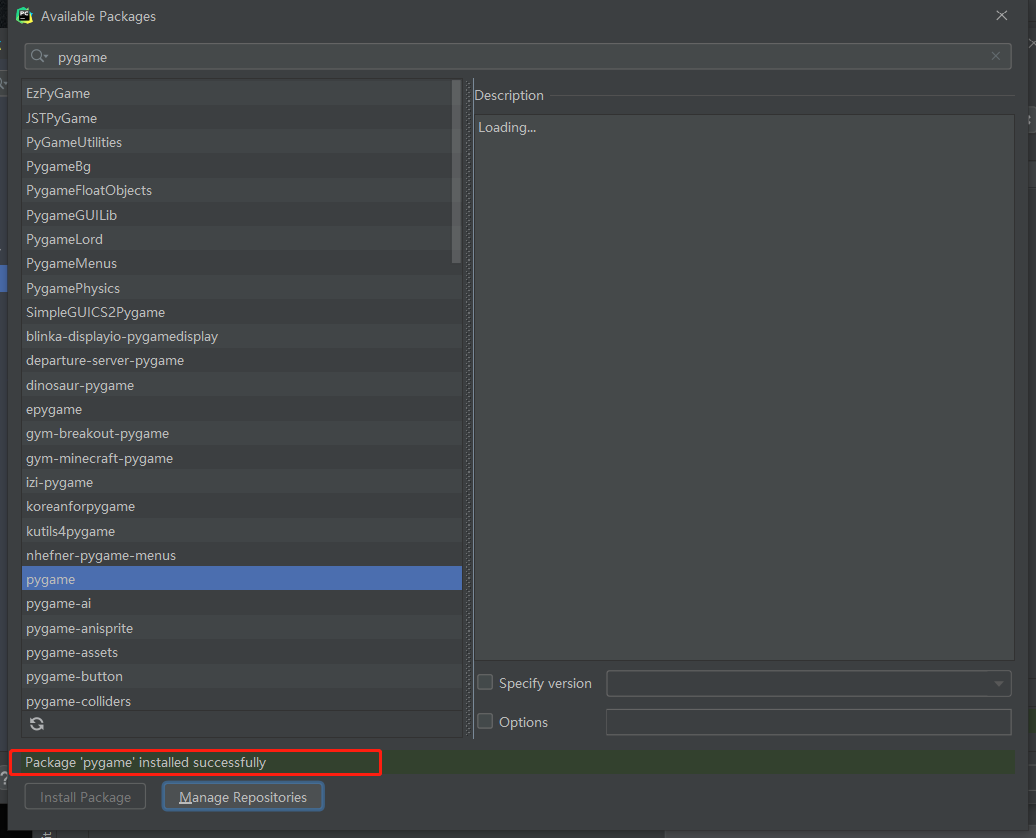Select SimpleGUICS2Pygame package

(242, 312)
